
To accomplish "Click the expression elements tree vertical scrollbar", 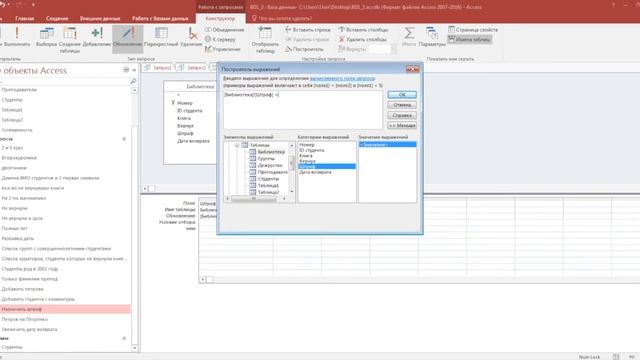I will pos(291,168).
